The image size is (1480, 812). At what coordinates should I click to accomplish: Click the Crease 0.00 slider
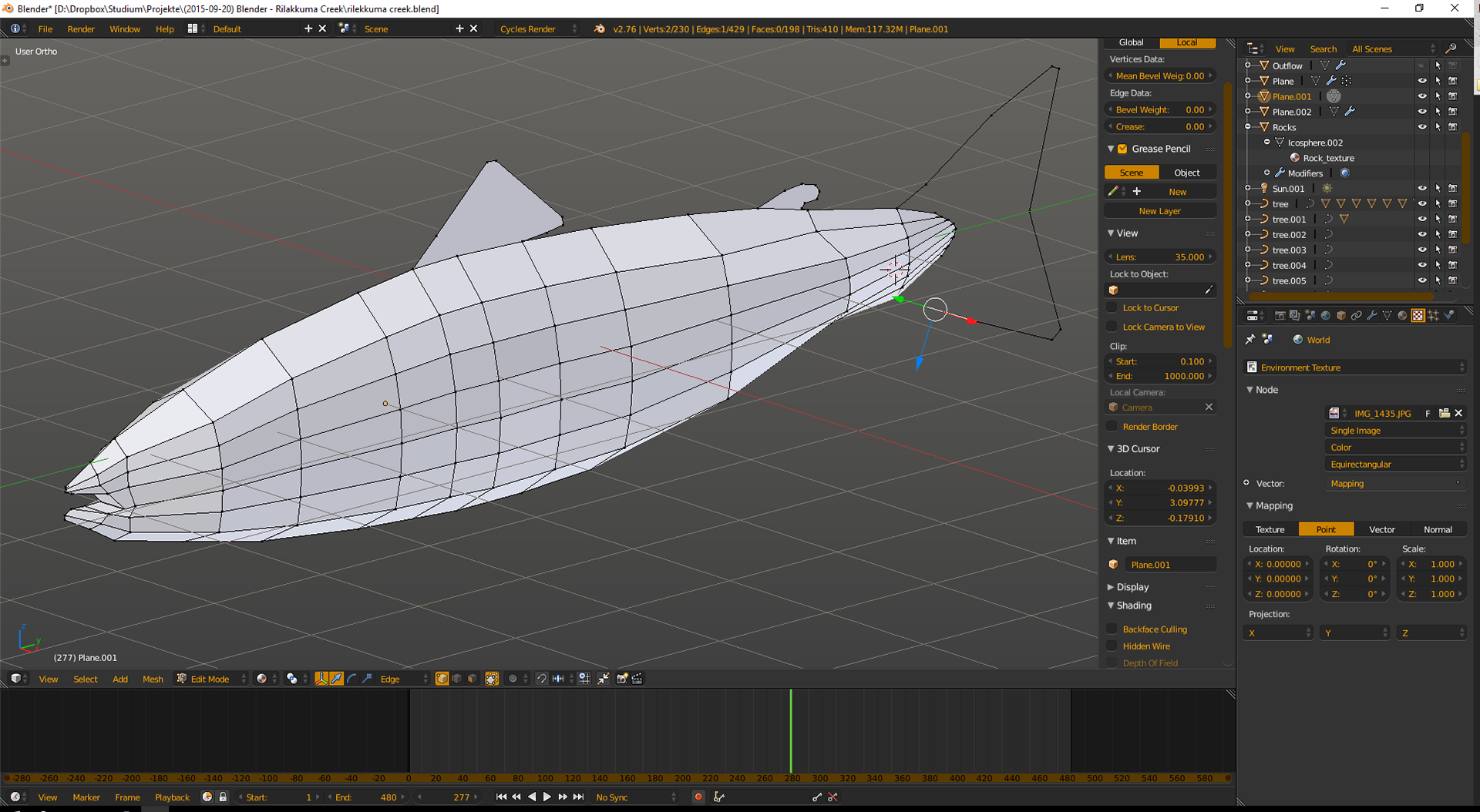click(1160, 126)
